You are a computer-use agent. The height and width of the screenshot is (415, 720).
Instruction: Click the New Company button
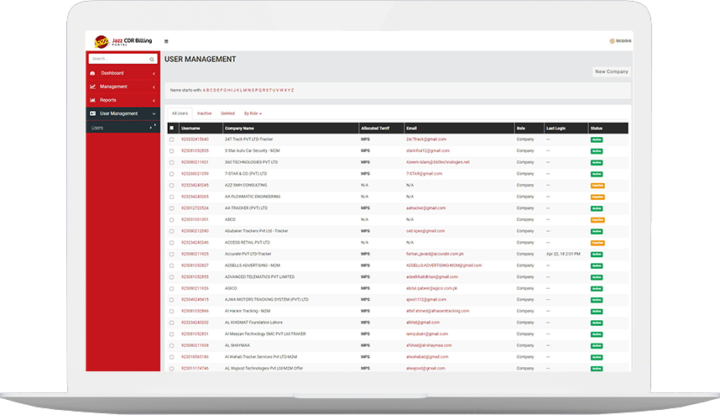(x=611, y=72)
